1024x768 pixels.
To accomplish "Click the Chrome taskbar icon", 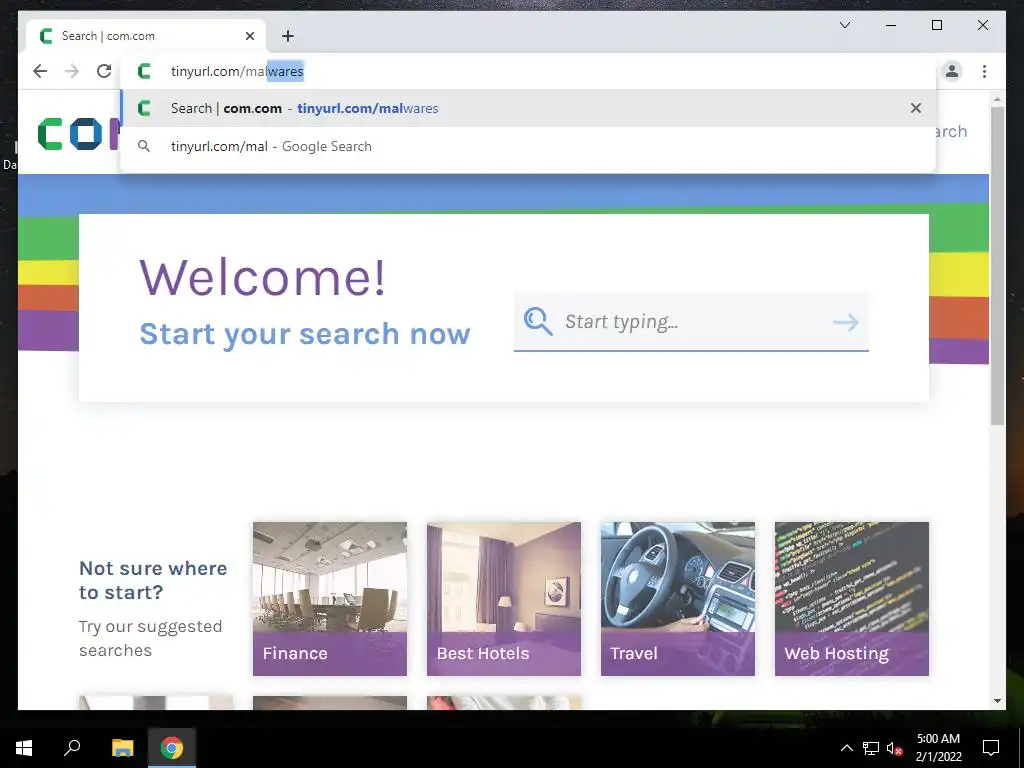I will 172,748.
